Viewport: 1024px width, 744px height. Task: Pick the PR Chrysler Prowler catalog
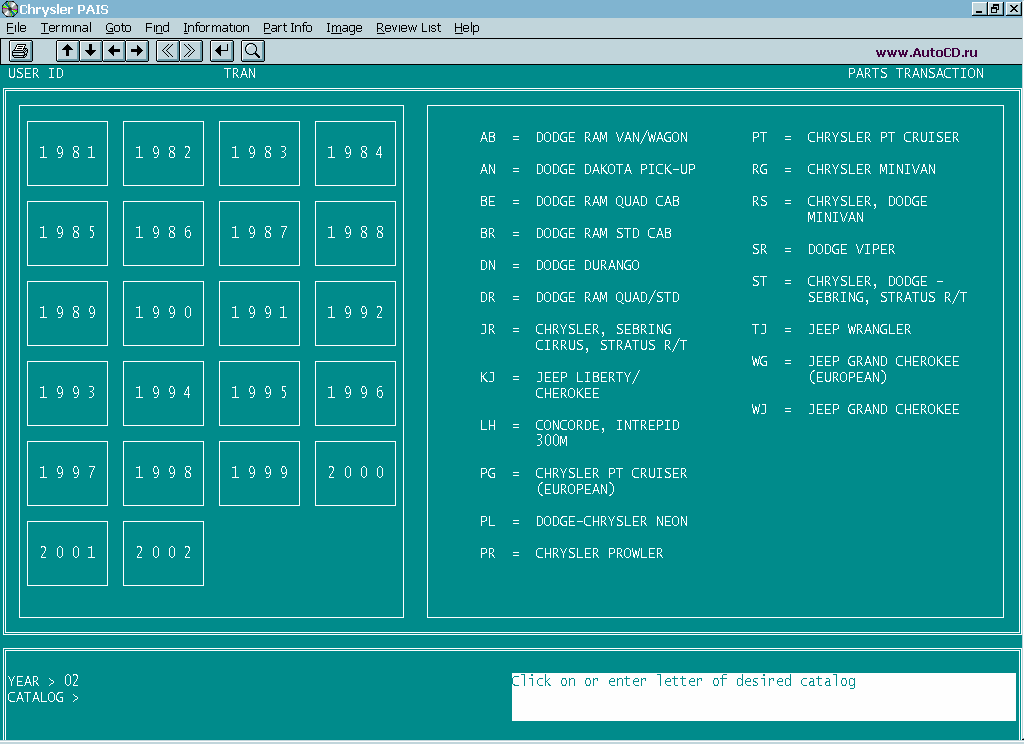[x=571, y=553]
